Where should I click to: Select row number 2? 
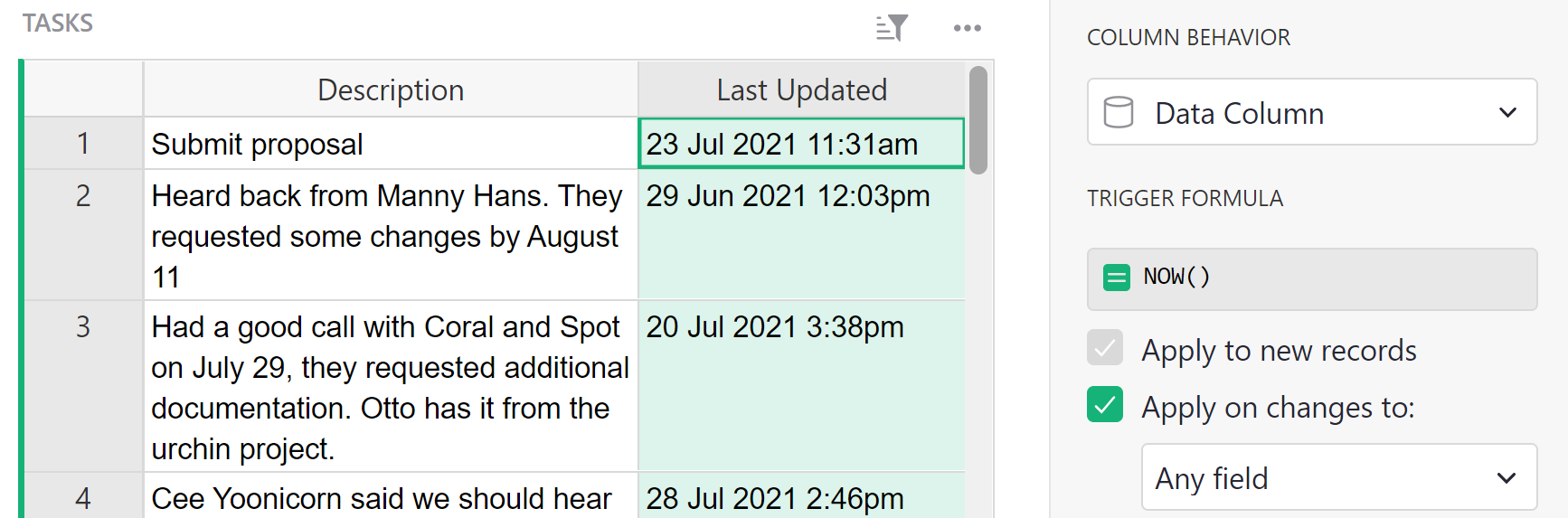[x=83, y=196]
